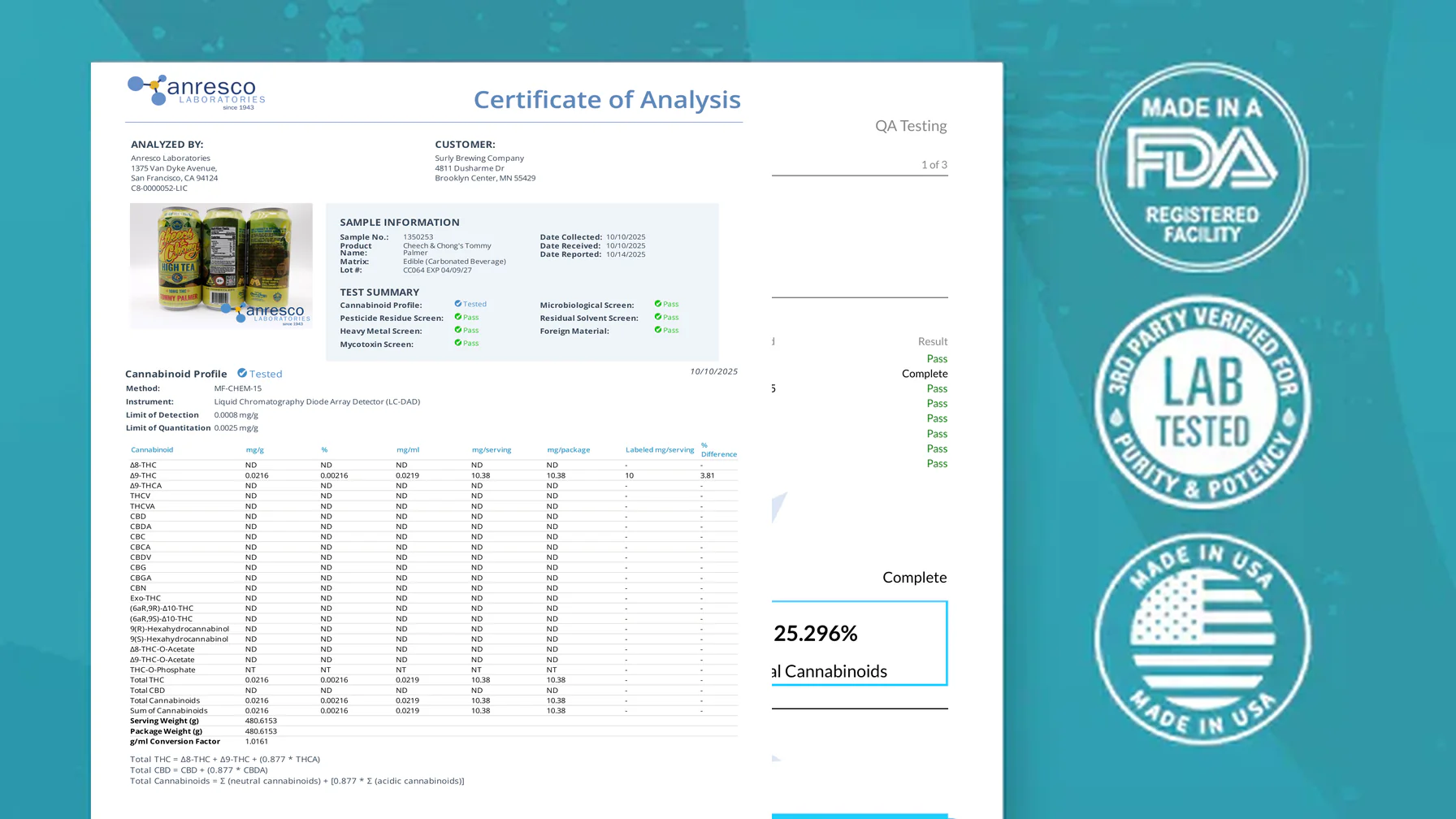Click the Exo-THC row label
Screen dimensions: 1456x819
(x=145, y=598)
